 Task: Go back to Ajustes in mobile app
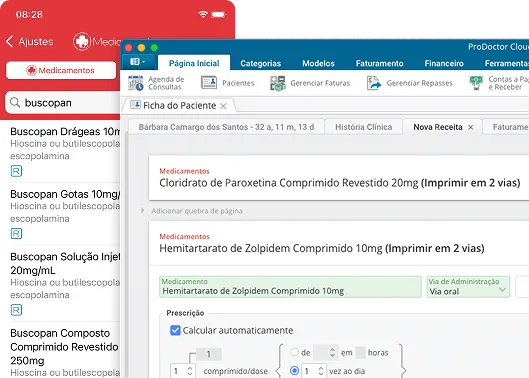click(30, 42)
